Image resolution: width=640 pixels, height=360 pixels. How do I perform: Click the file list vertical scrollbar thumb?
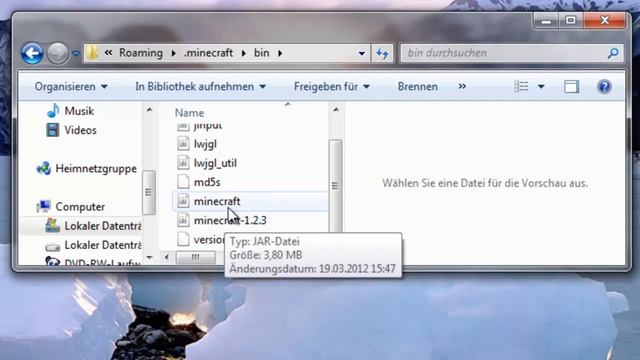pyautogui.click(x=335, y=186)
